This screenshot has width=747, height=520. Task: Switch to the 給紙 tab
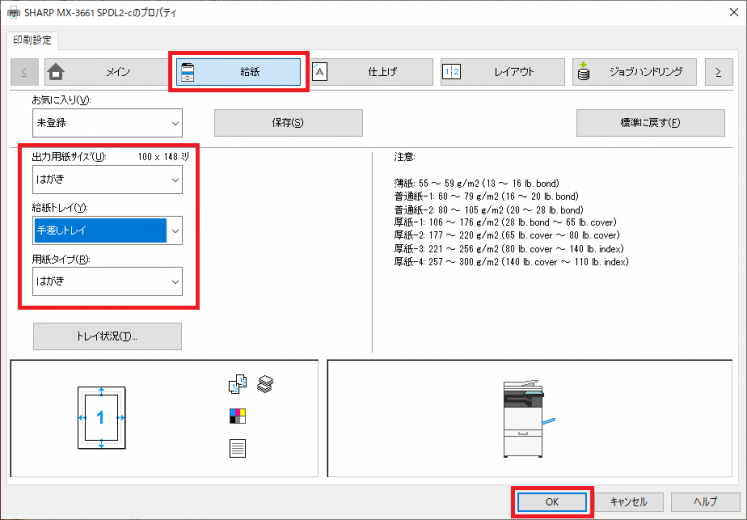tap(236, 72)
